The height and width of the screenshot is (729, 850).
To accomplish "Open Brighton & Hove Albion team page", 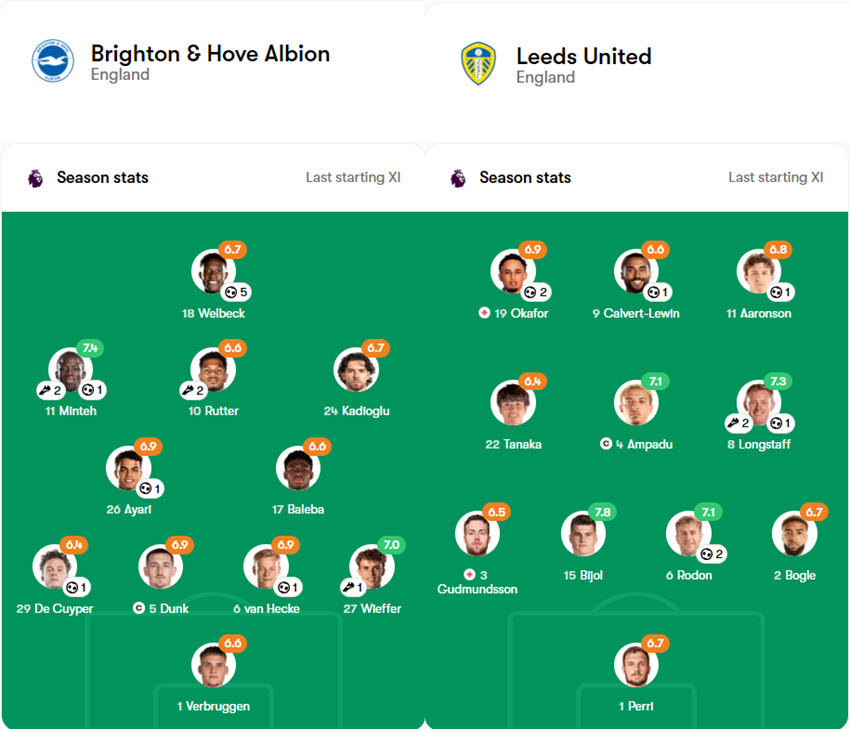I will [210, 54].
